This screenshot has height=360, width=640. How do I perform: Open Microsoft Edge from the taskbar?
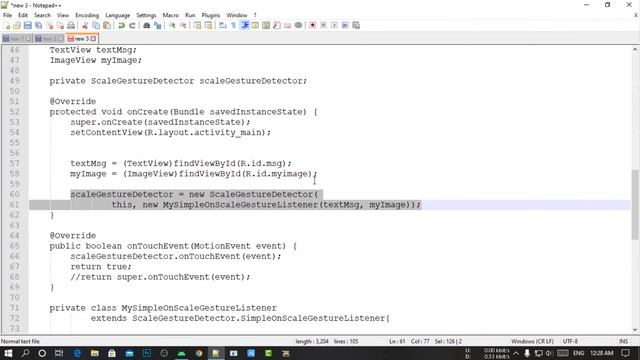click(77, 353)
